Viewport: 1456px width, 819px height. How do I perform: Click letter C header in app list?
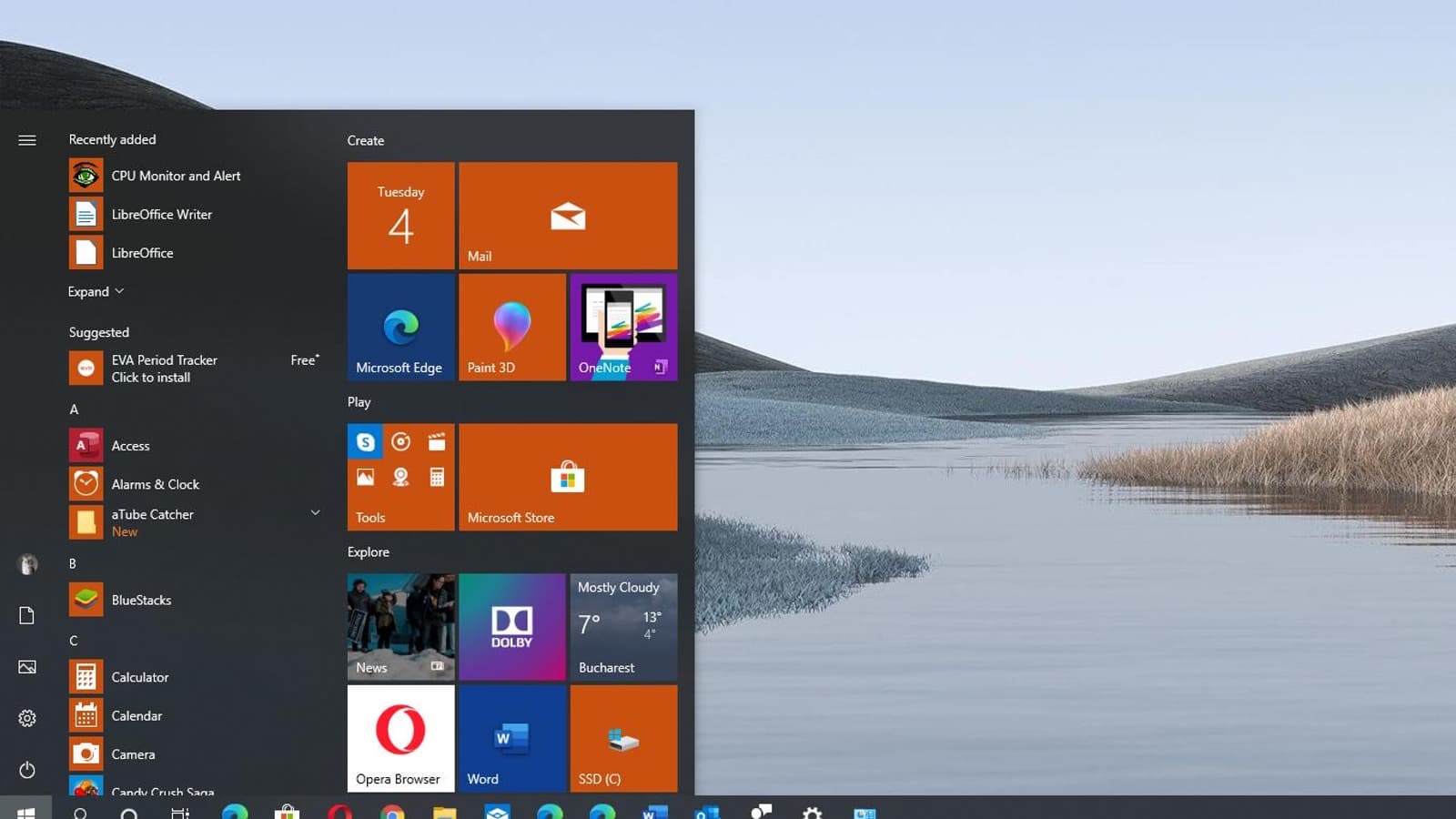pyautogui.click(x=74, y=641)
